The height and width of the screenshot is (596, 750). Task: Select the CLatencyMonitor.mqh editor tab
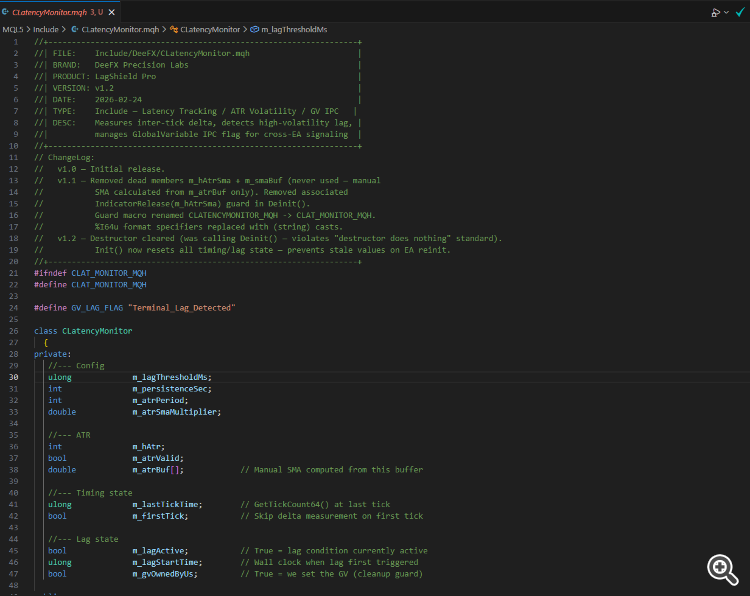tap(52, 12)
